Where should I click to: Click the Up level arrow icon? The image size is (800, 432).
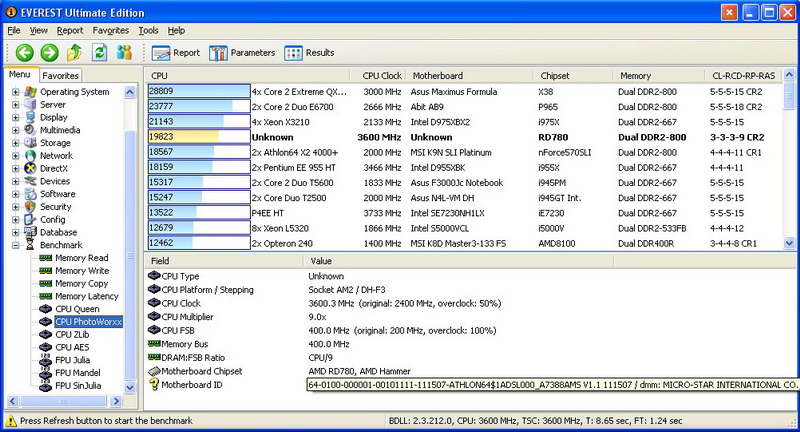(x=74, y=52)
